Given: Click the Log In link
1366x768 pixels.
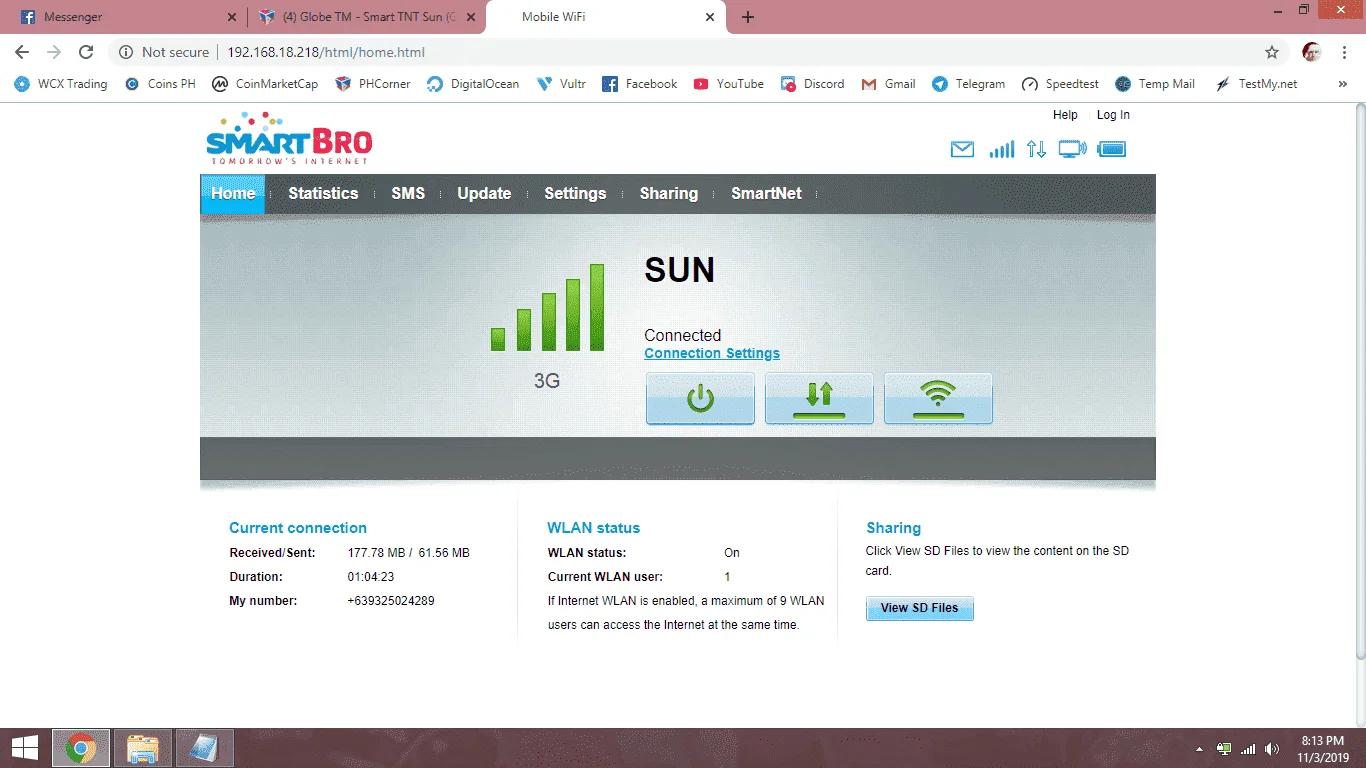Looking at the screenshot, I should [x=1113, y=115].
